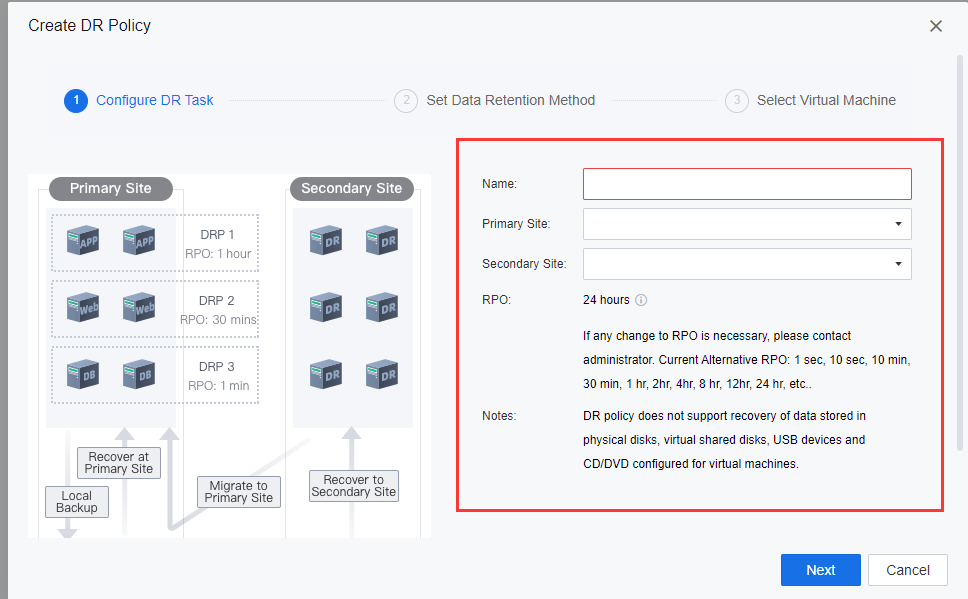This screenshot has width=968, height=599.
Task: Click the Cancel button
Action: (x=908, y=570)
